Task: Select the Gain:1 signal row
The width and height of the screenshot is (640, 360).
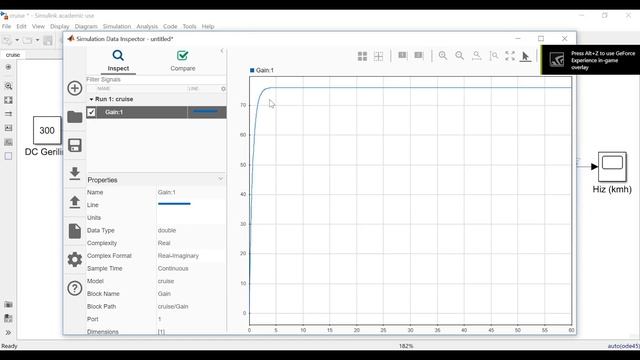Action: [156, 112]
